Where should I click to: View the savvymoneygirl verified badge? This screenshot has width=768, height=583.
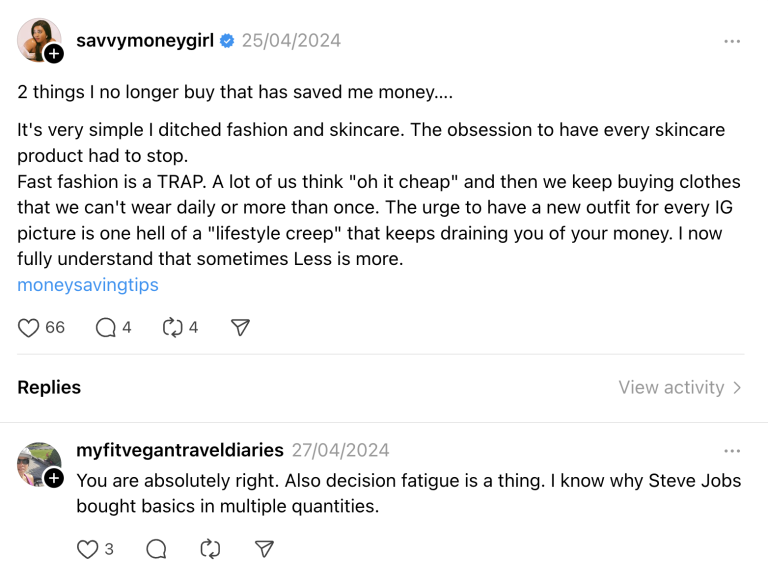coord(227,41)
